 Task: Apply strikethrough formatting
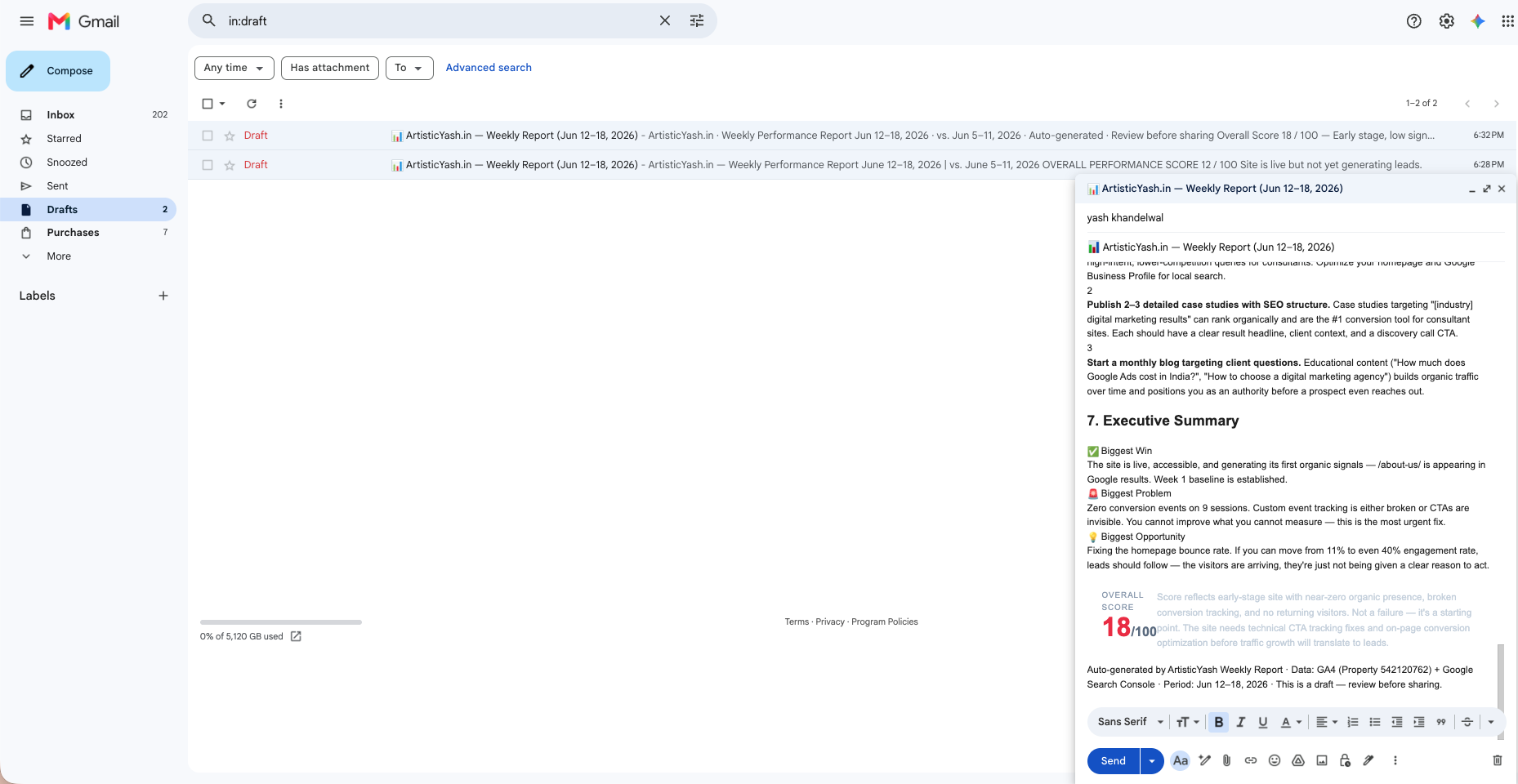tap(1467, 722)
